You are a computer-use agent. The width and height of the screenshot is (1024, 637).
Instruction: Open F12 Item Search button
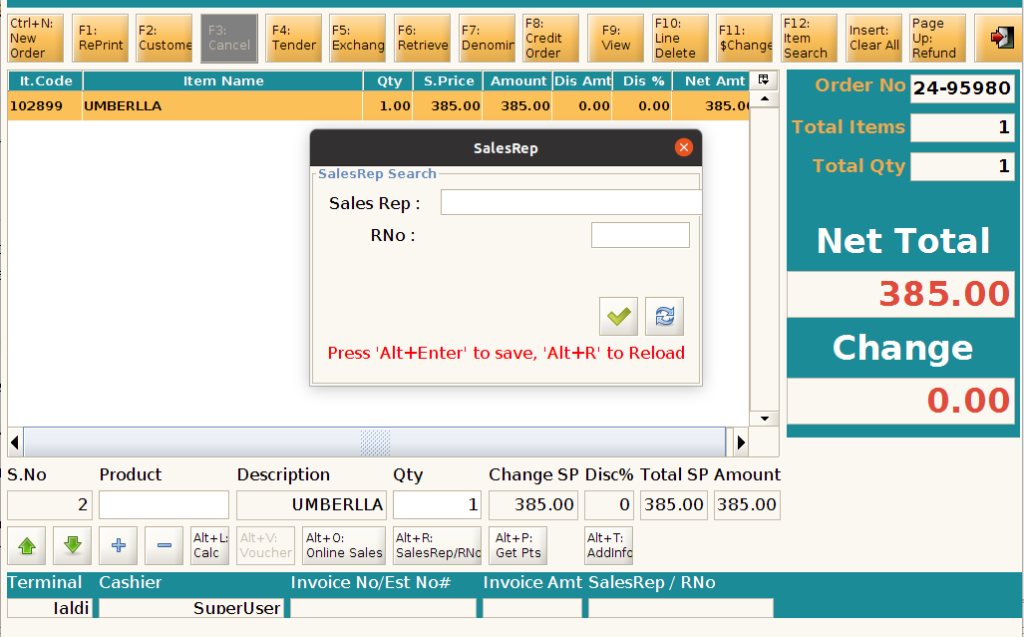[808, 38]
